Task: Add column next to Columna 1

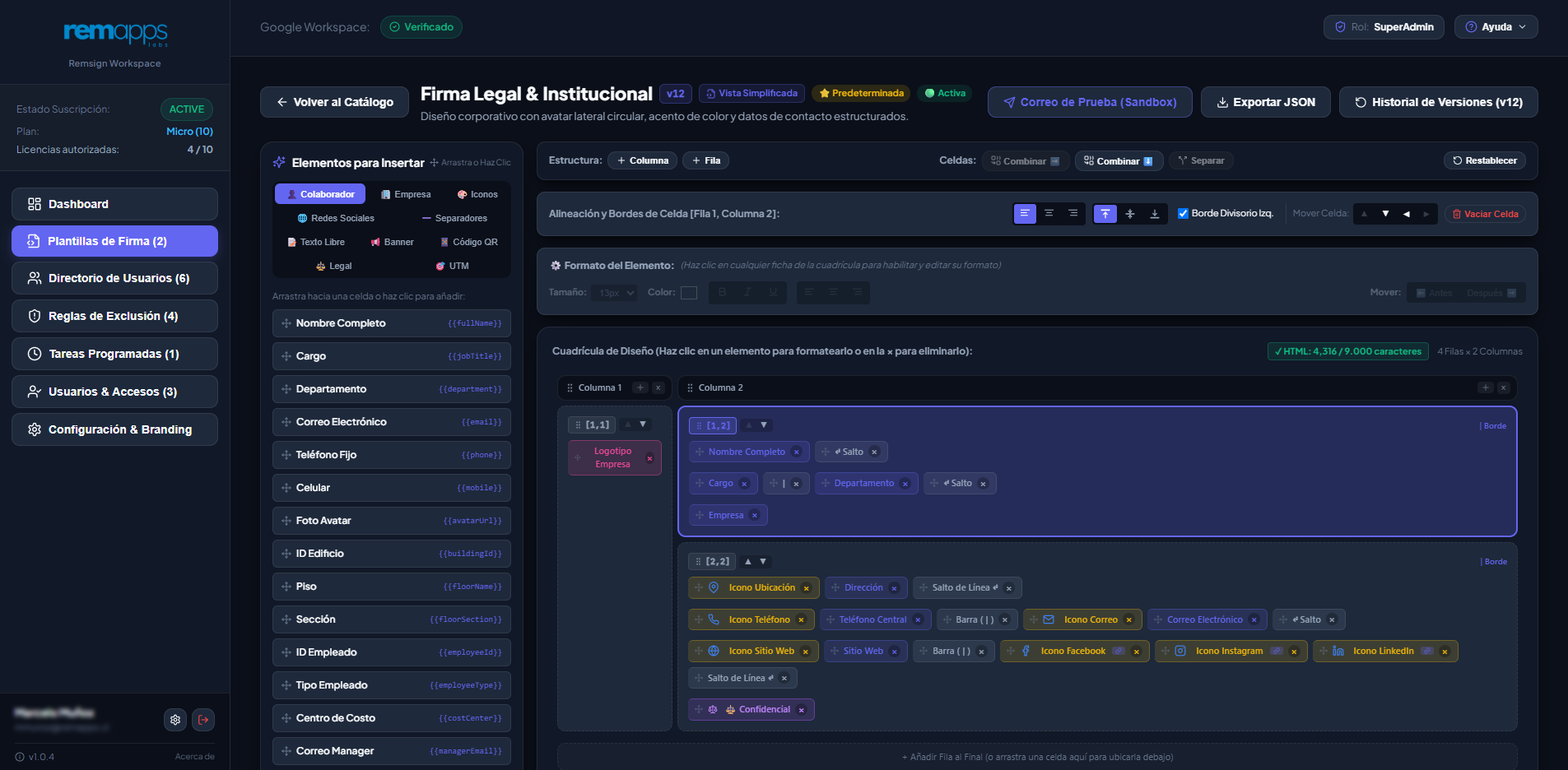Action: pos(640,387)
